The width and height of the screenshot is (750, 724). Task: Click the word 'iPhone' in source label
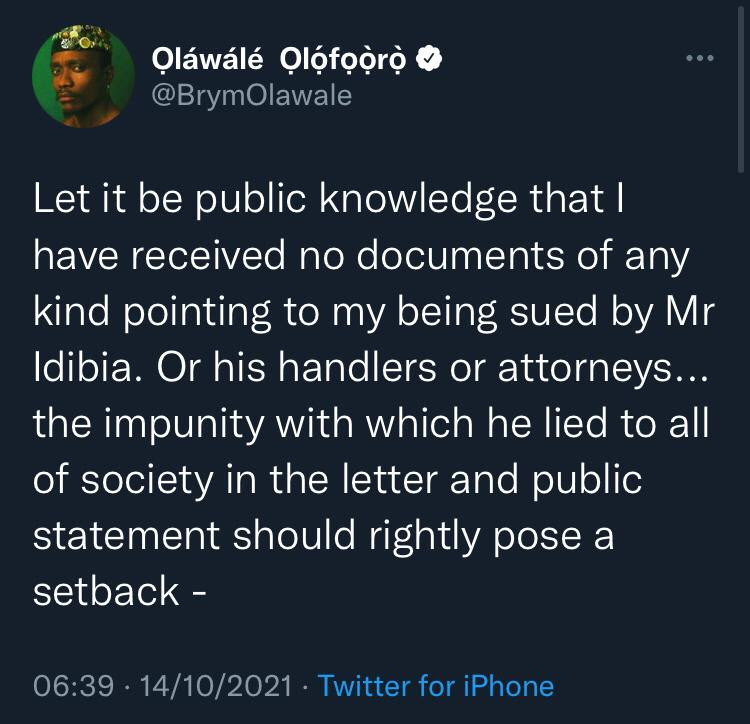pyautogui.click(x=508, y=686)
